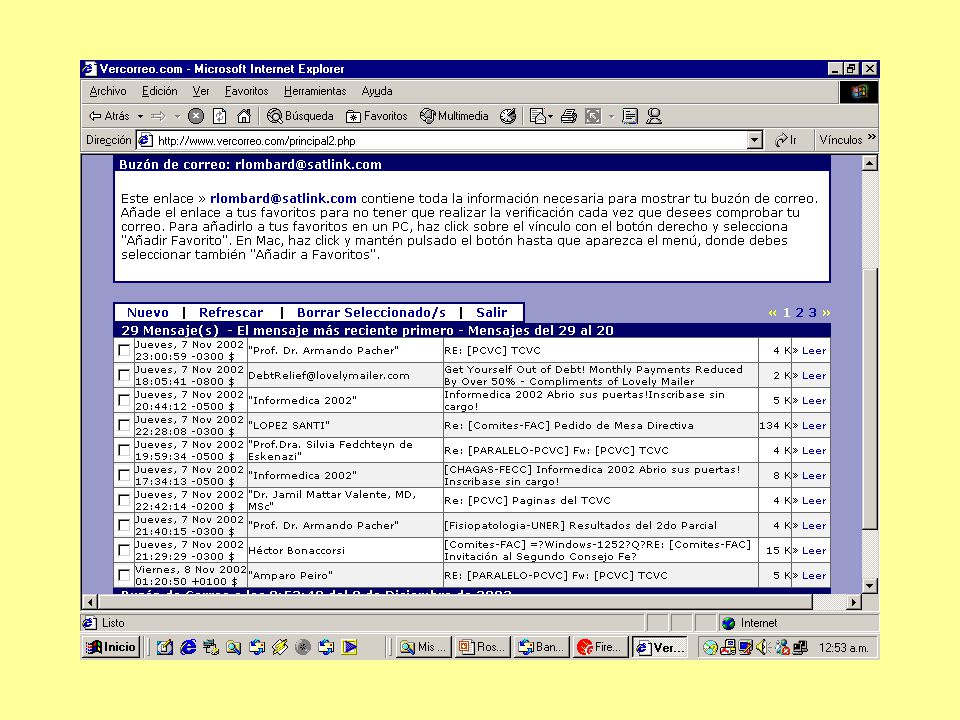Open the Archivo menu
The image size is (960, 720).
(108, 91)
